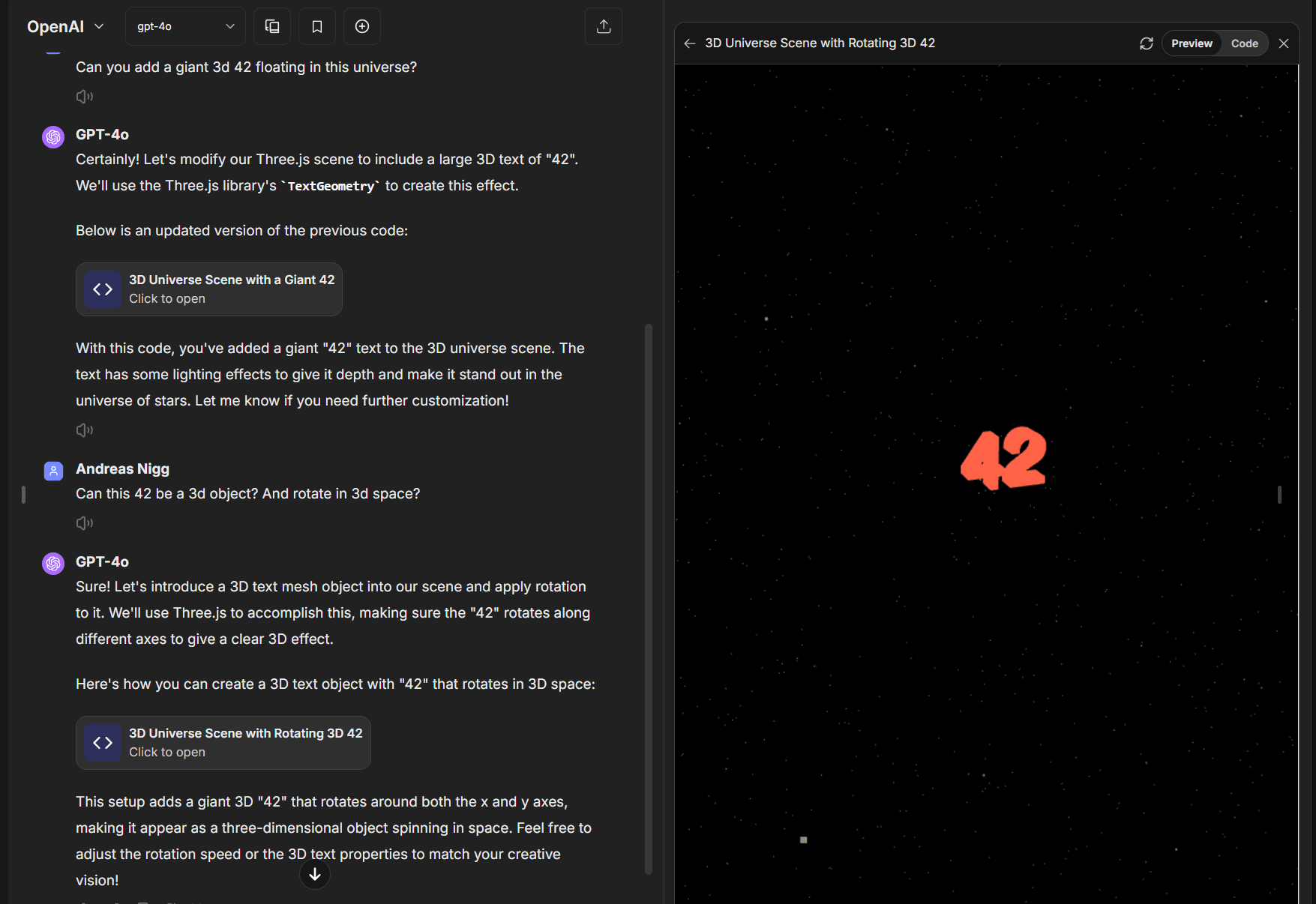Start a new chat with the plus circle icon
This screenshot has height=904, width=1316.
(x=362, y=26)
